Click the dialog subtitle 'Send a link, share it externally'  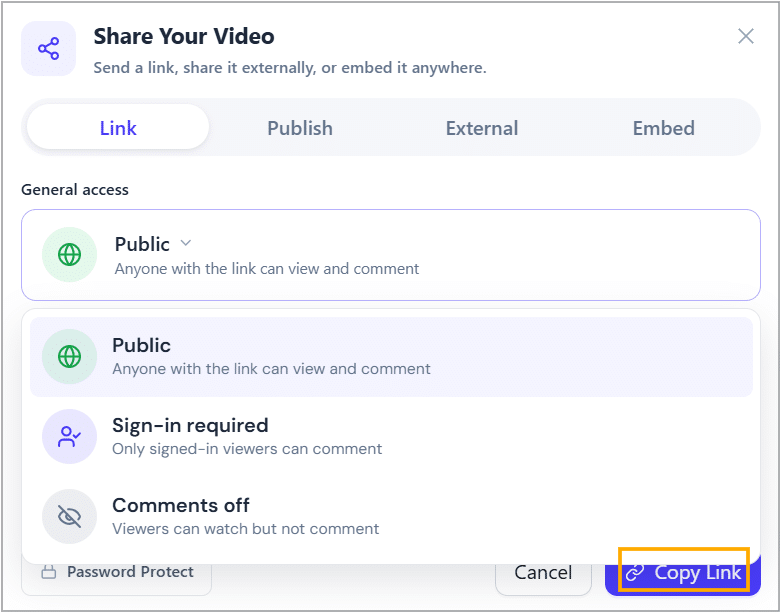coord(290,67)
